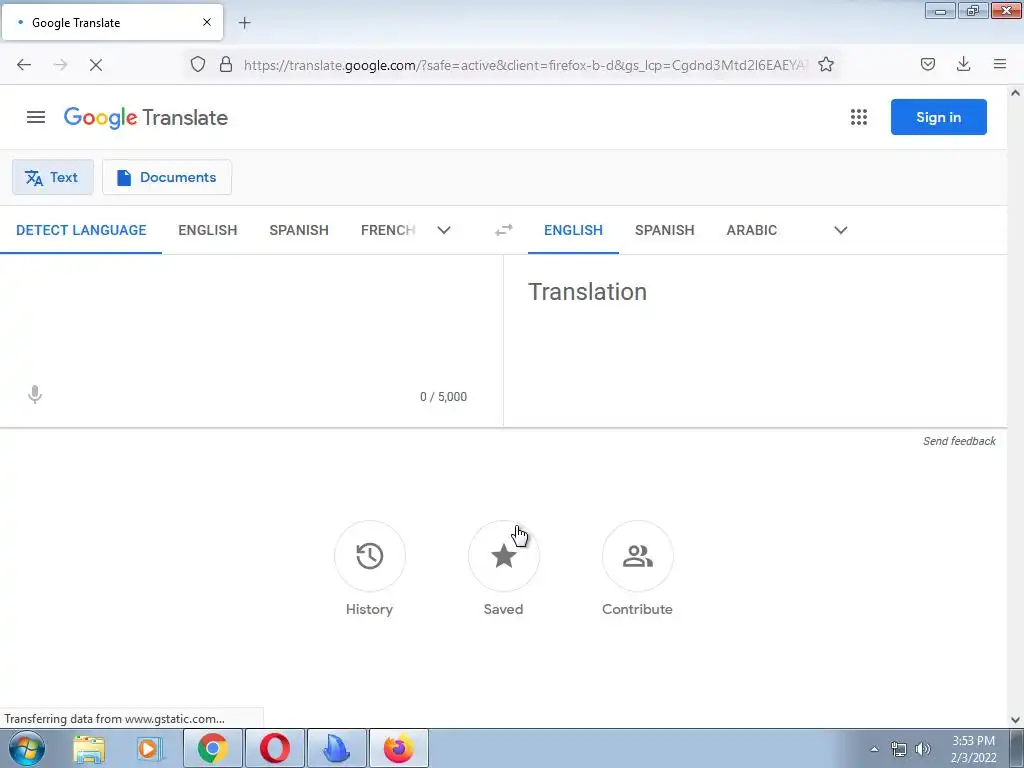Select Detect Language as source
1024x768 pixels.
81,230
